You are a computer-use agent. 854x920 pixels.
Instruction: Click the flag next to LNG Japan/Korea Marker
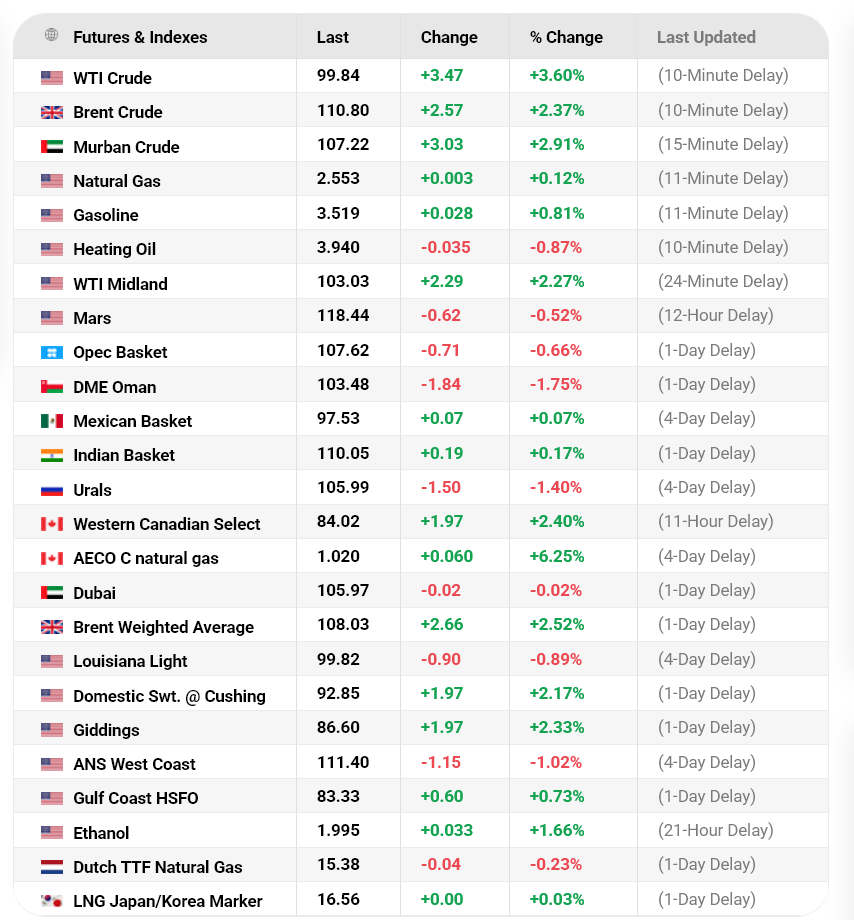[x=52, y=898]
